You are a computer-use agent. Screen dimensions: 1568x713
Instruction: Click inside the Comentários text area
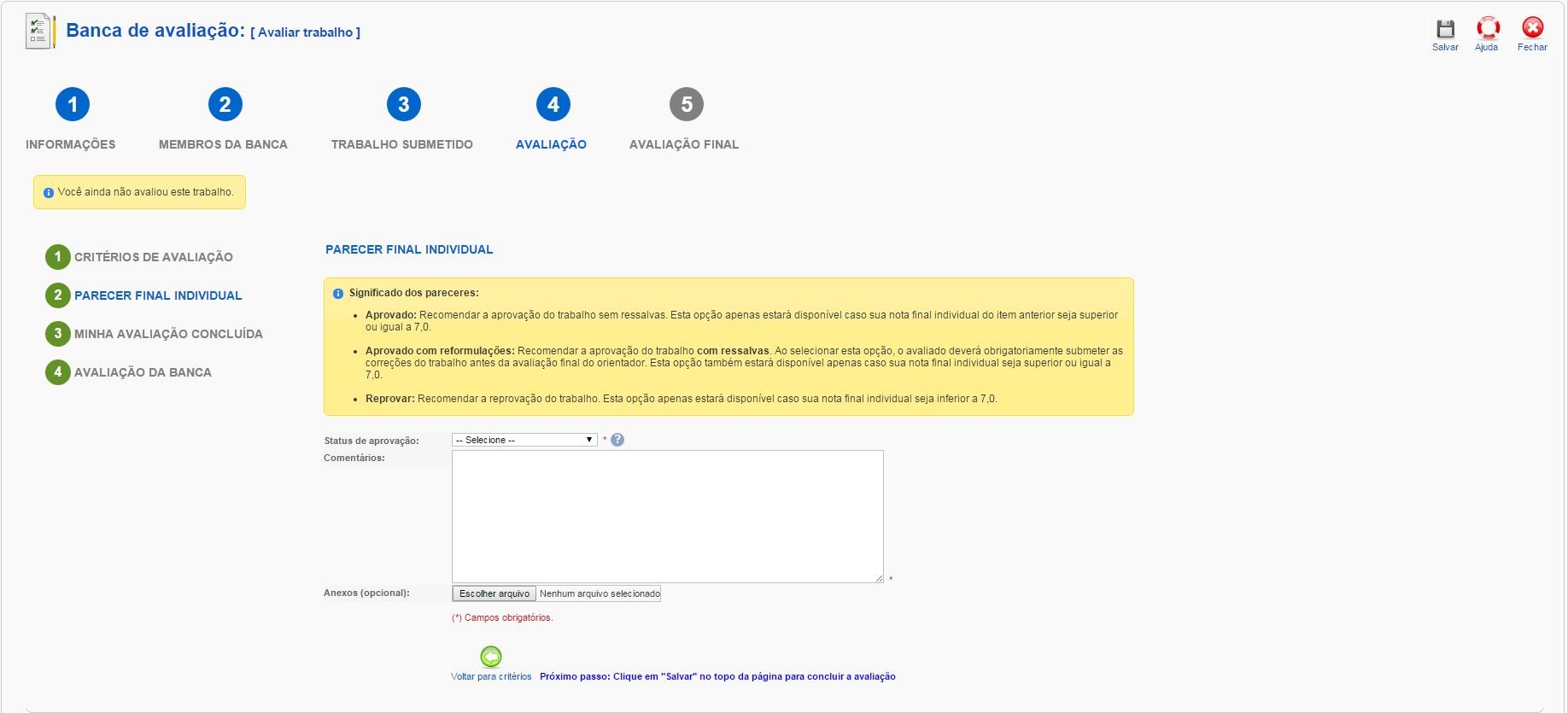pyautogui.click(x=667, y=516)
